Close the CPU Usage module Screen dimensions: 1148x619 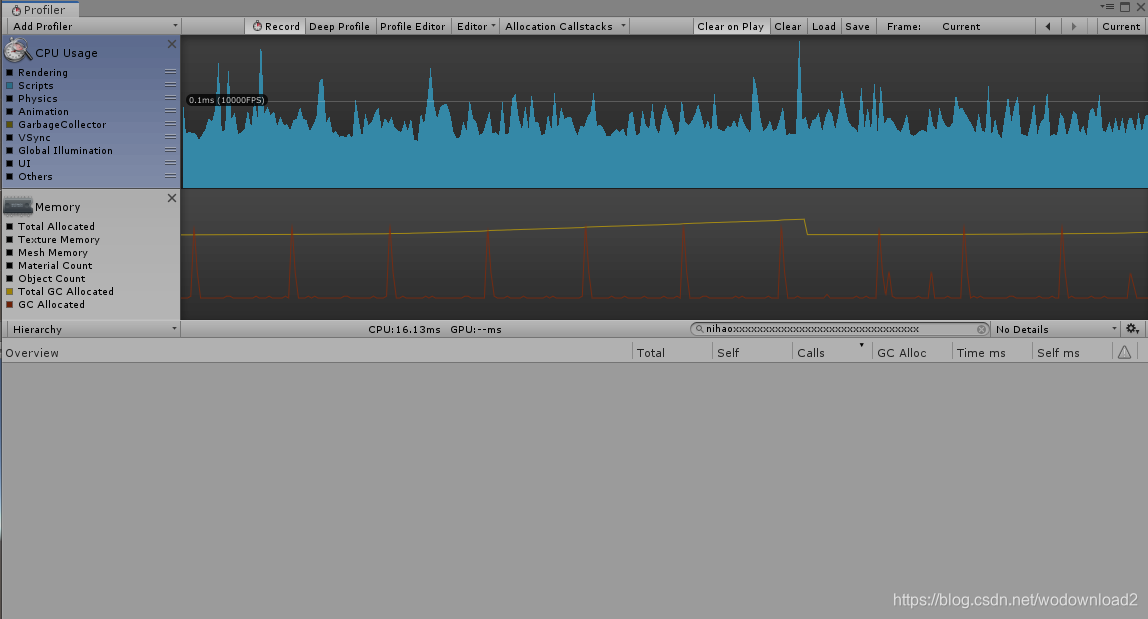171,44
